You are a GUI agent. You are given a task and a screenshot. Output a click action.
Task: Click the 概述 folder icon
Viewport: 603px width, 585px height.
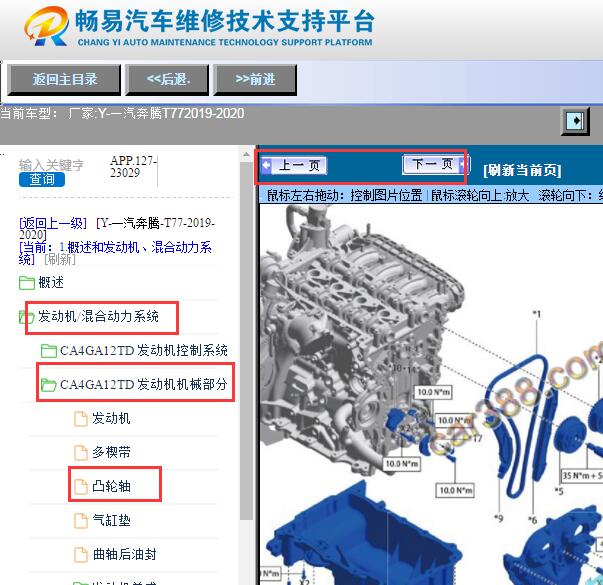click(x=27, y=283)
